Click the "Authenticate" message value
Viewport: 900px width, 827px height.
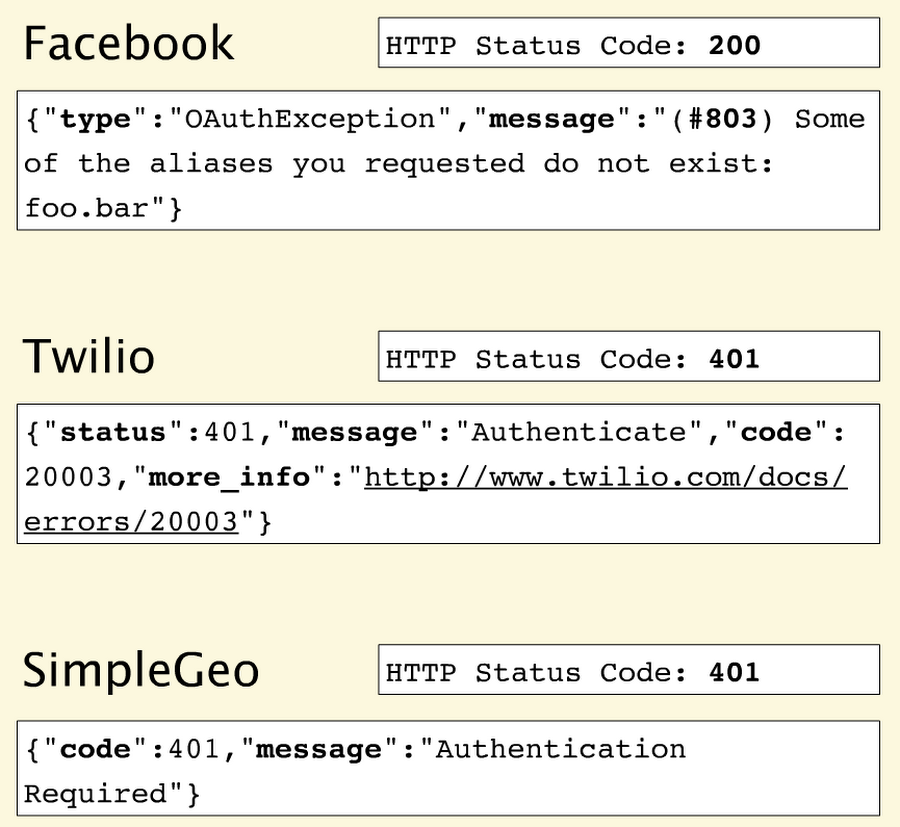(x=578, y=433)
